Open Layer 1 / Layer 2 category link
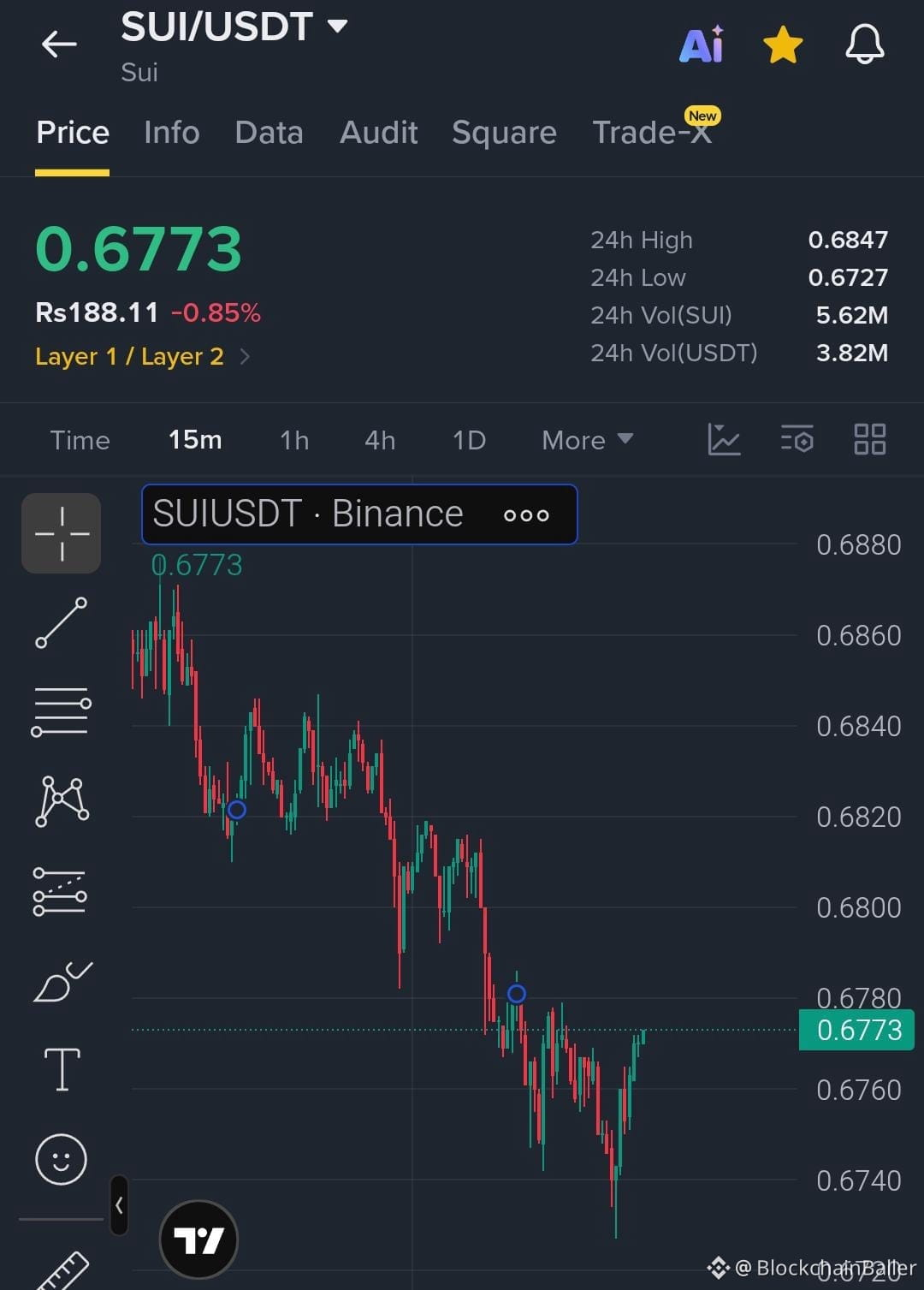Image resolution: width=924 pixels, height=1290 pixels. [142, 356]
